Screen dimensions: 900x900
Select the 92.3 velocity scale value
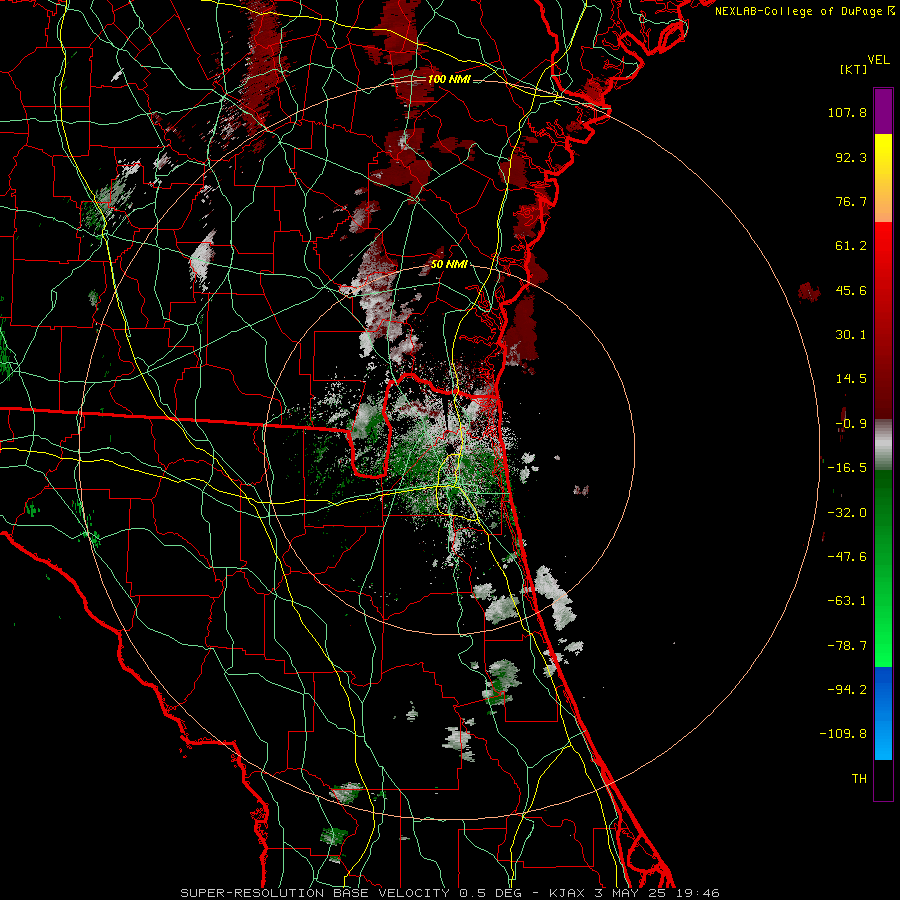pos(851,157)
